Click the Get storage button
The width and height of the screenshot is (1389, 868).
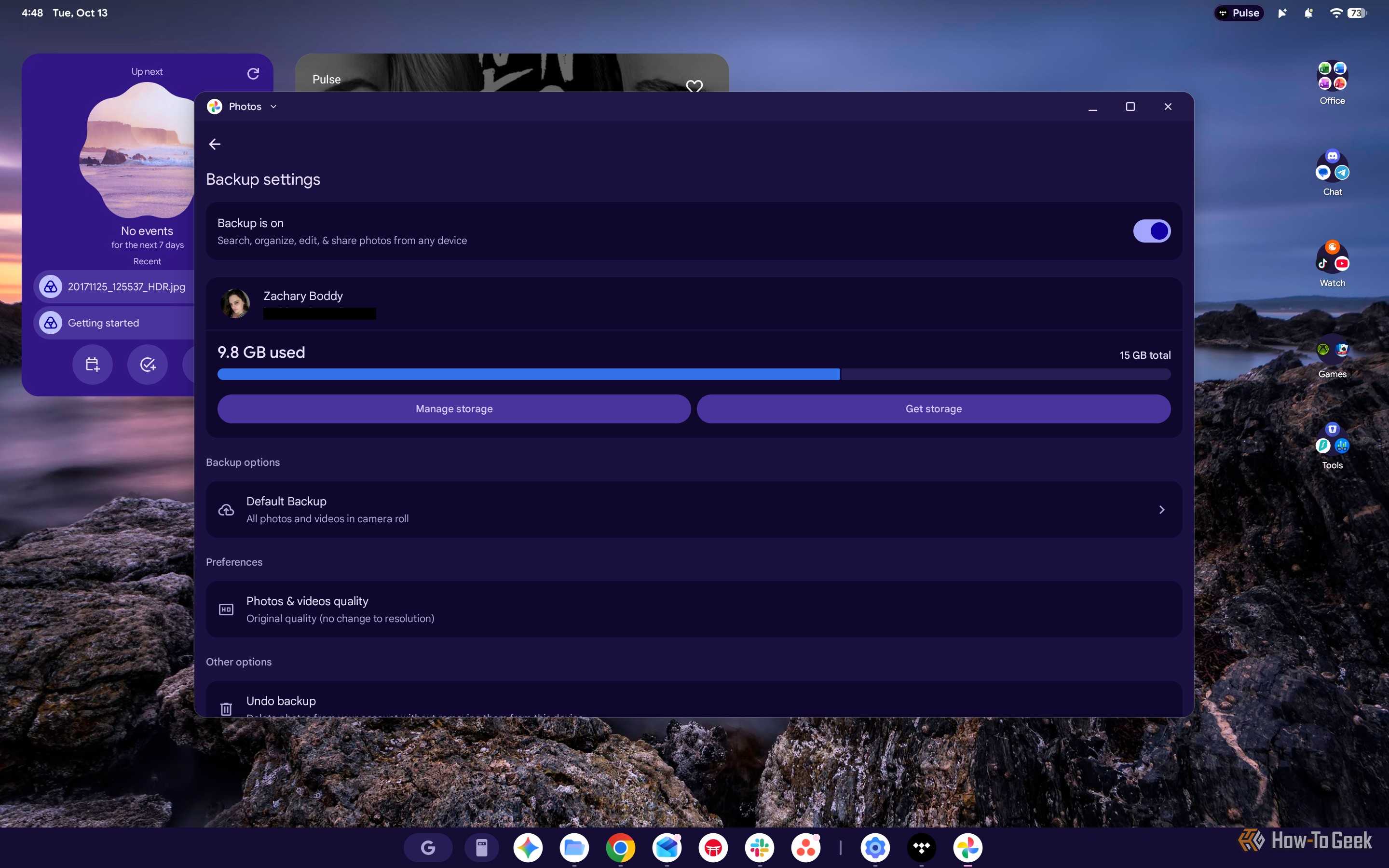click(933, 409)
